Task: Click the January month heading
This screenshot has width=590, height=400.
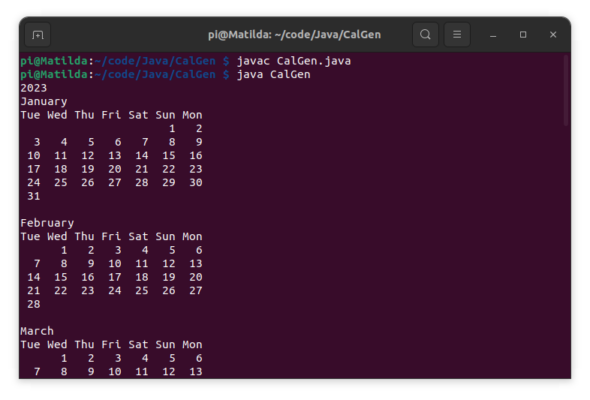Action: click(44, 102)
